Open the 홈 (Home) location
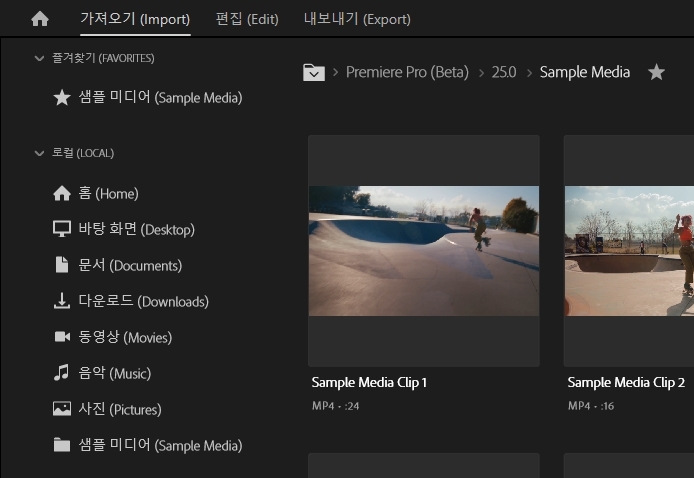 (108, 193)
